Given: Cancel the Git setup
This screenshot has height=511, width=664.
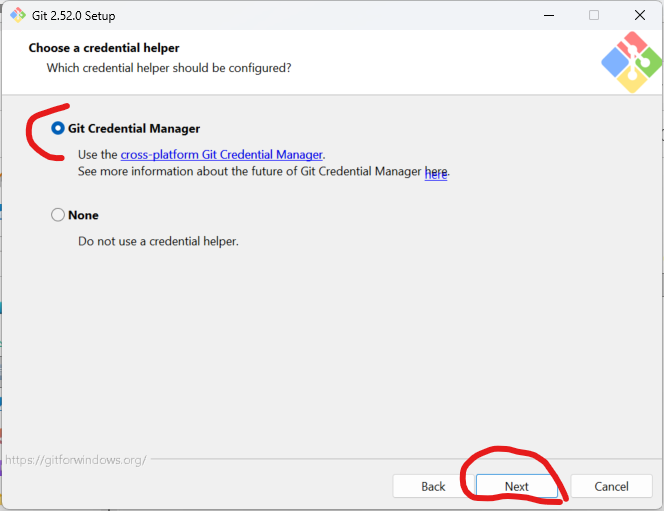Looking at the screenshot, I should click(x=611, y=486).
